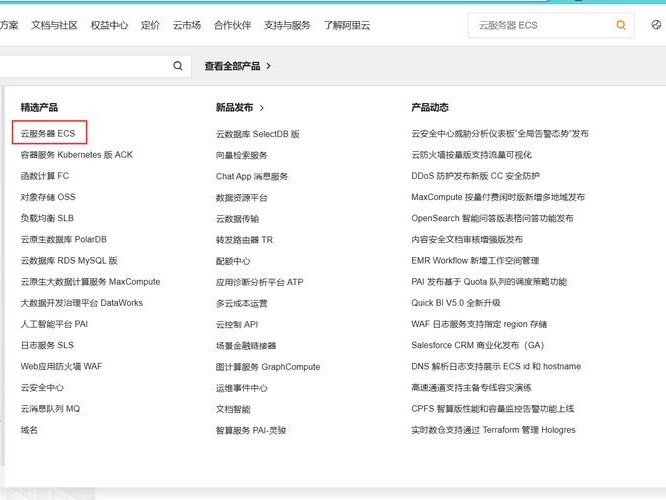The width and height of the screenshot is (666, 500).
Task: Click the magnifier icon in product search bar
Action: [x=178, y=66]
